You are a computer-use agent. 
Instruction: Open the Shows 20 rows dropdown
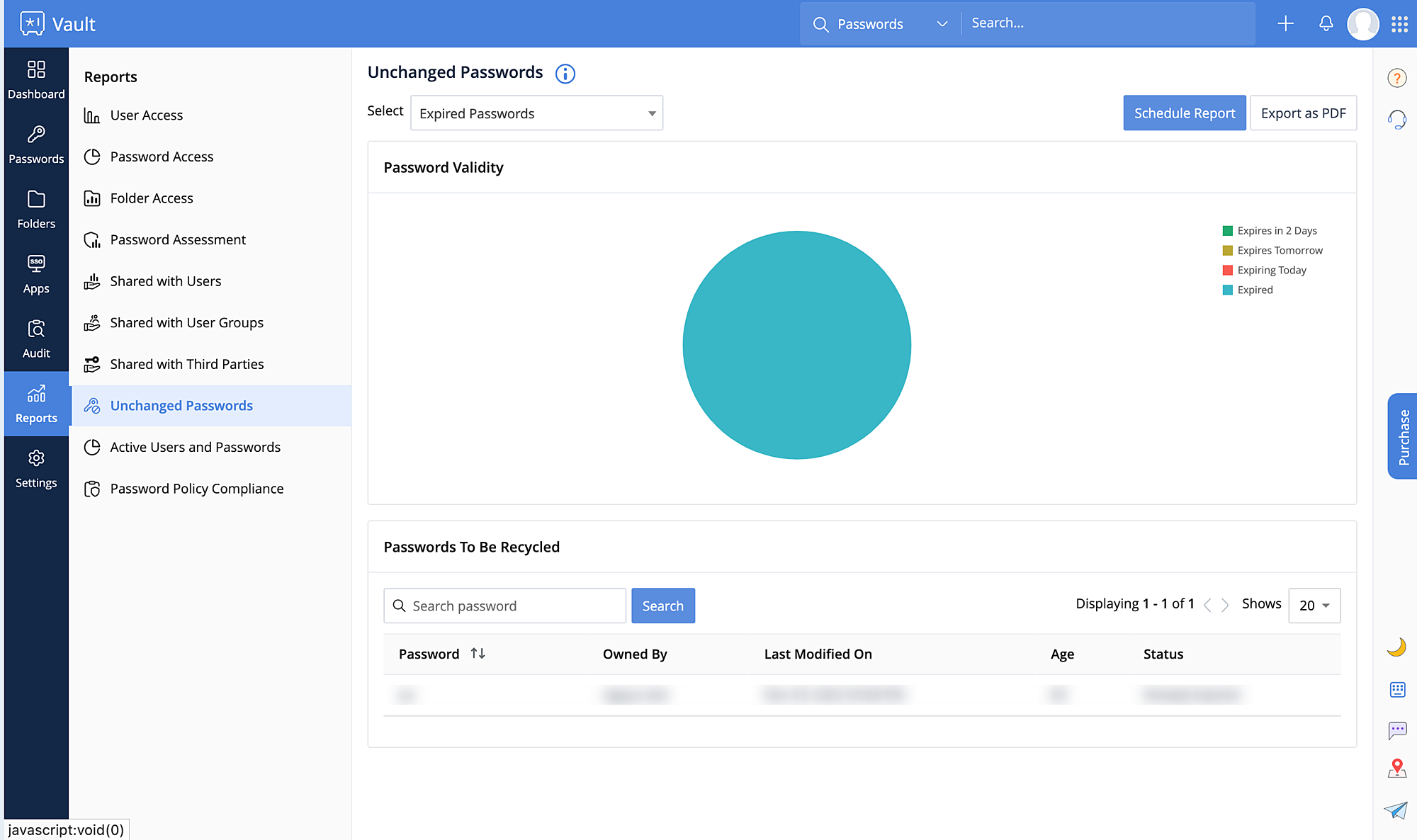pyautogui.click(x=1314, y=606)
